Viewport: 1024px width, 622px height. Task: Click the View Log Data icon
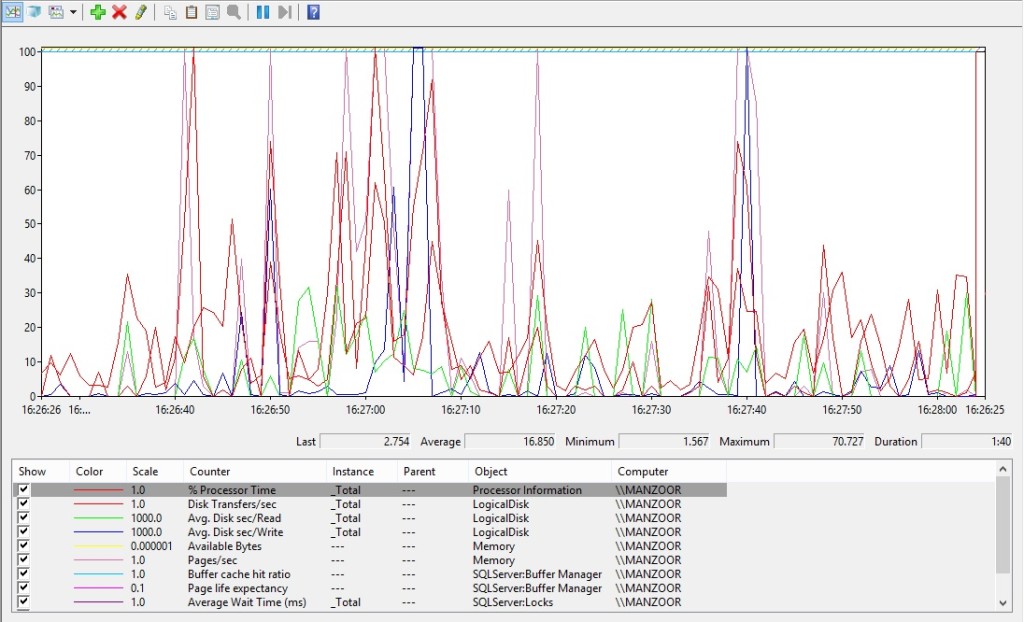click(34, 12)
